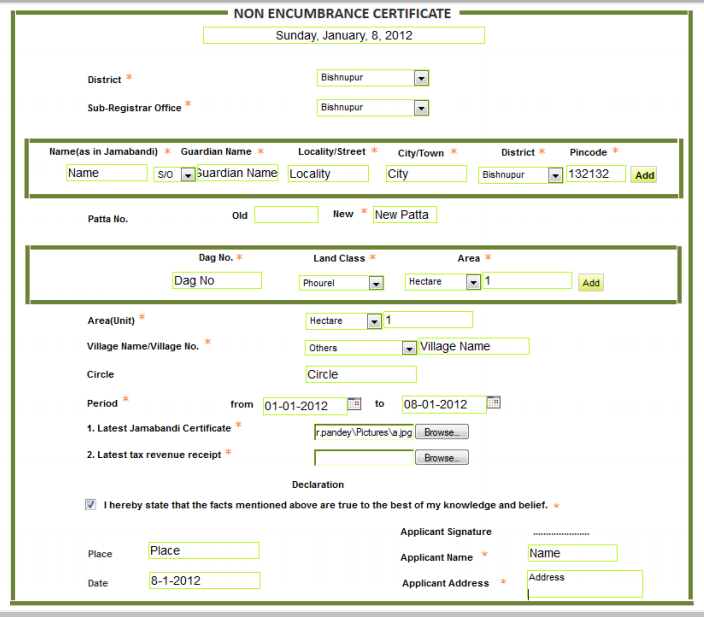Open the Area(Unit) Hectare dropdown
Image resolution: width=704 pixels, height=617 pixels.
click(343, 321)
